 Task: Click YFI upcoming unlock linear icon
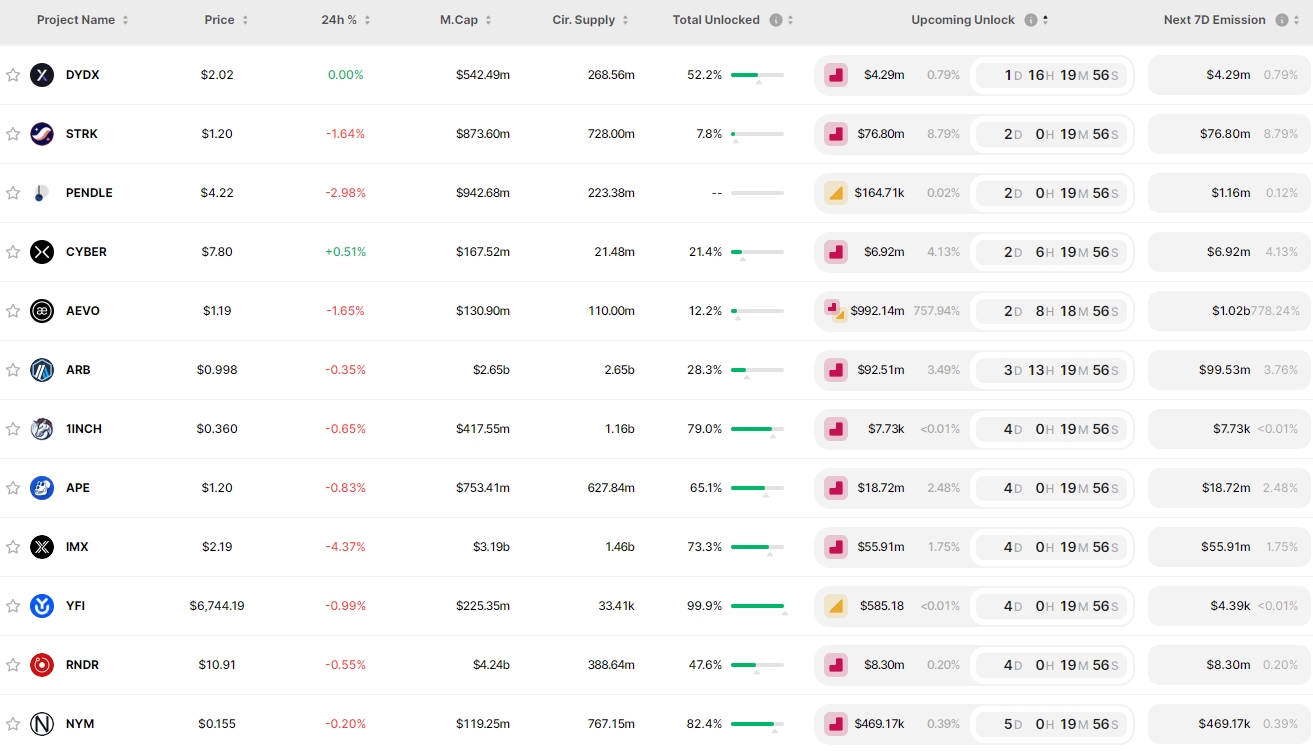(x=836, y=606)
